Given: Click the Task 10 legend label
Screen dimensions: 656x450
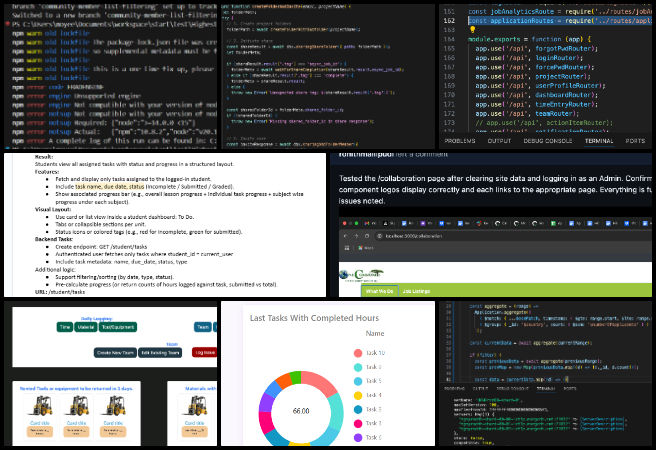Looking at the screenshot, I should [x=375, y=353].
